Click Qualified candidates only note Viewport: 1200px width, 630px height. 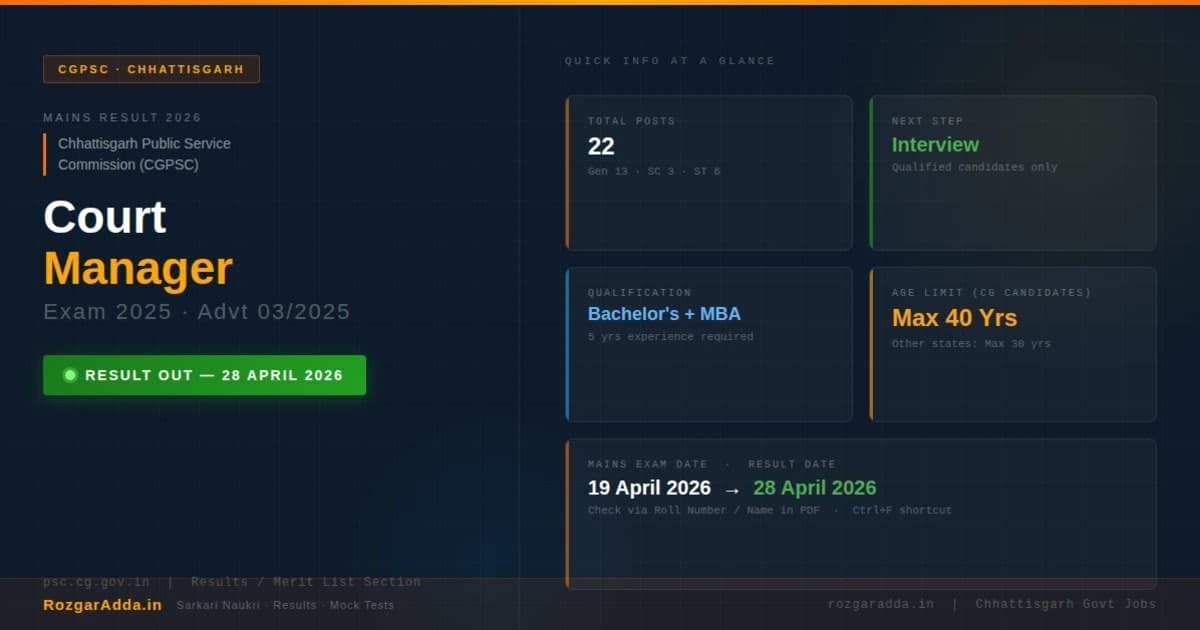[x=974, y=167]
